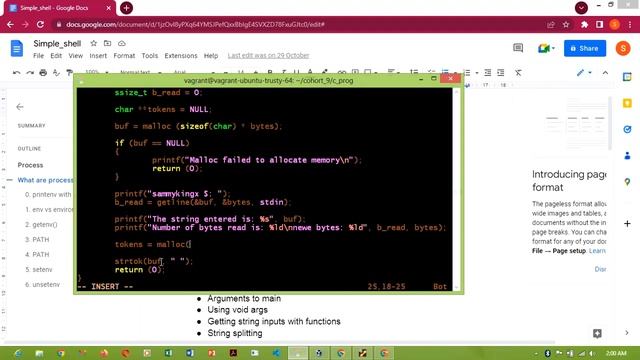This screenshot has height=360, width=640.
Task: Open the Insert menu
Action: click(x=98, y=56)
